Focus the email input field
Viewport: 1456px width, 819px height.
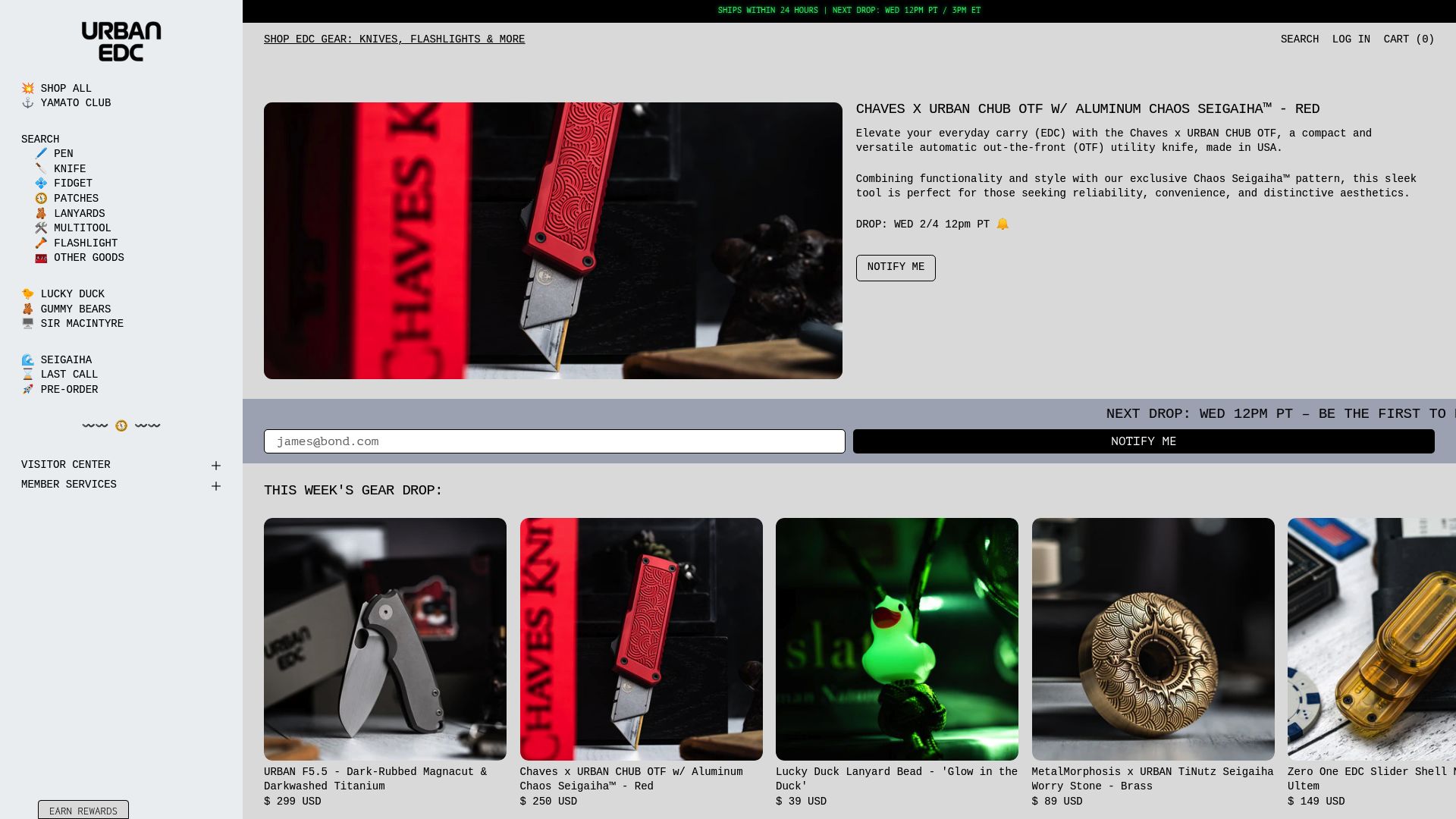tap(554, 441)
